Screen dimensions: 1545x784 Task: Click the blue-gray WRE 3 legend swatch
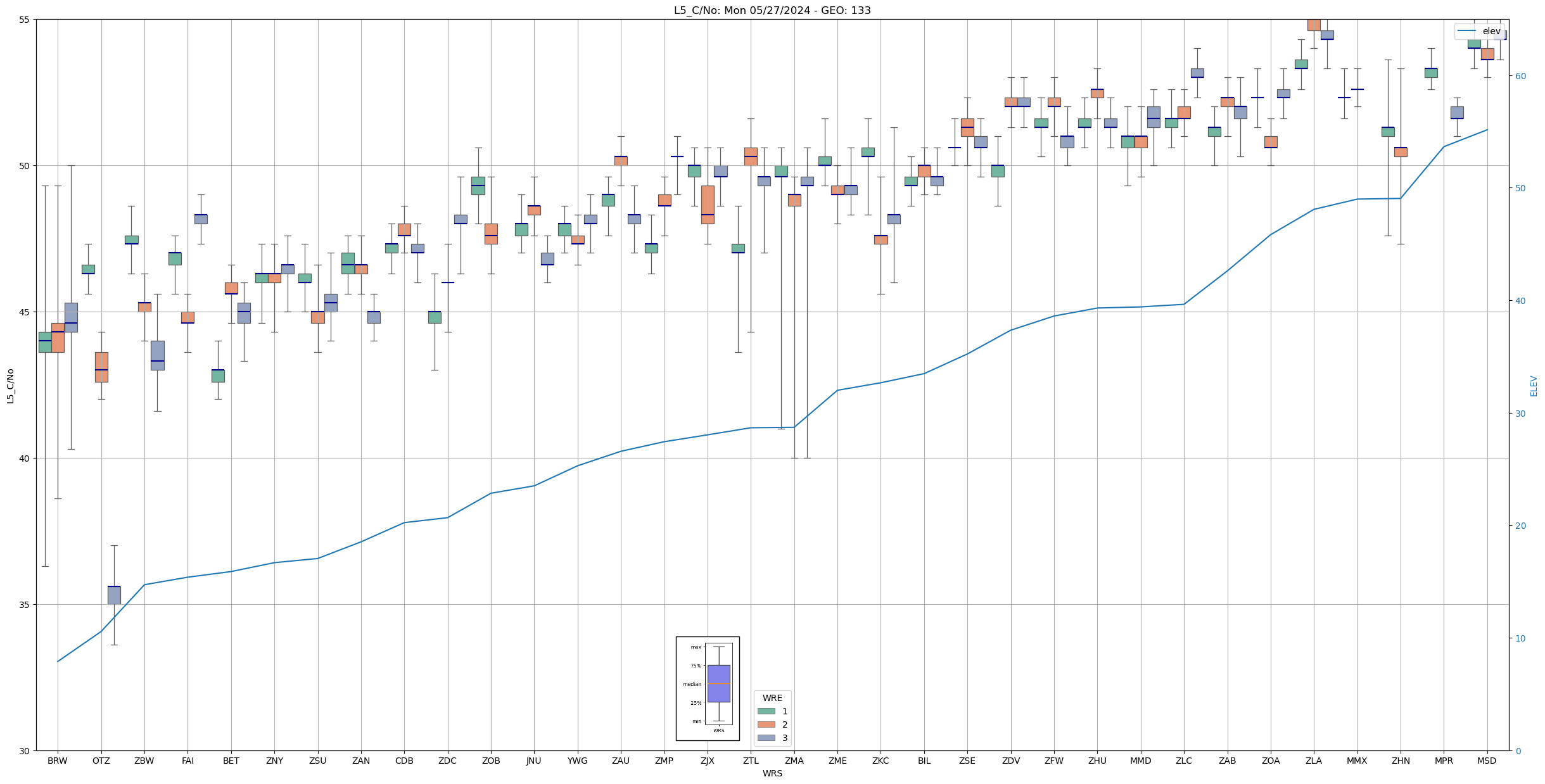[x=766, y=738]
